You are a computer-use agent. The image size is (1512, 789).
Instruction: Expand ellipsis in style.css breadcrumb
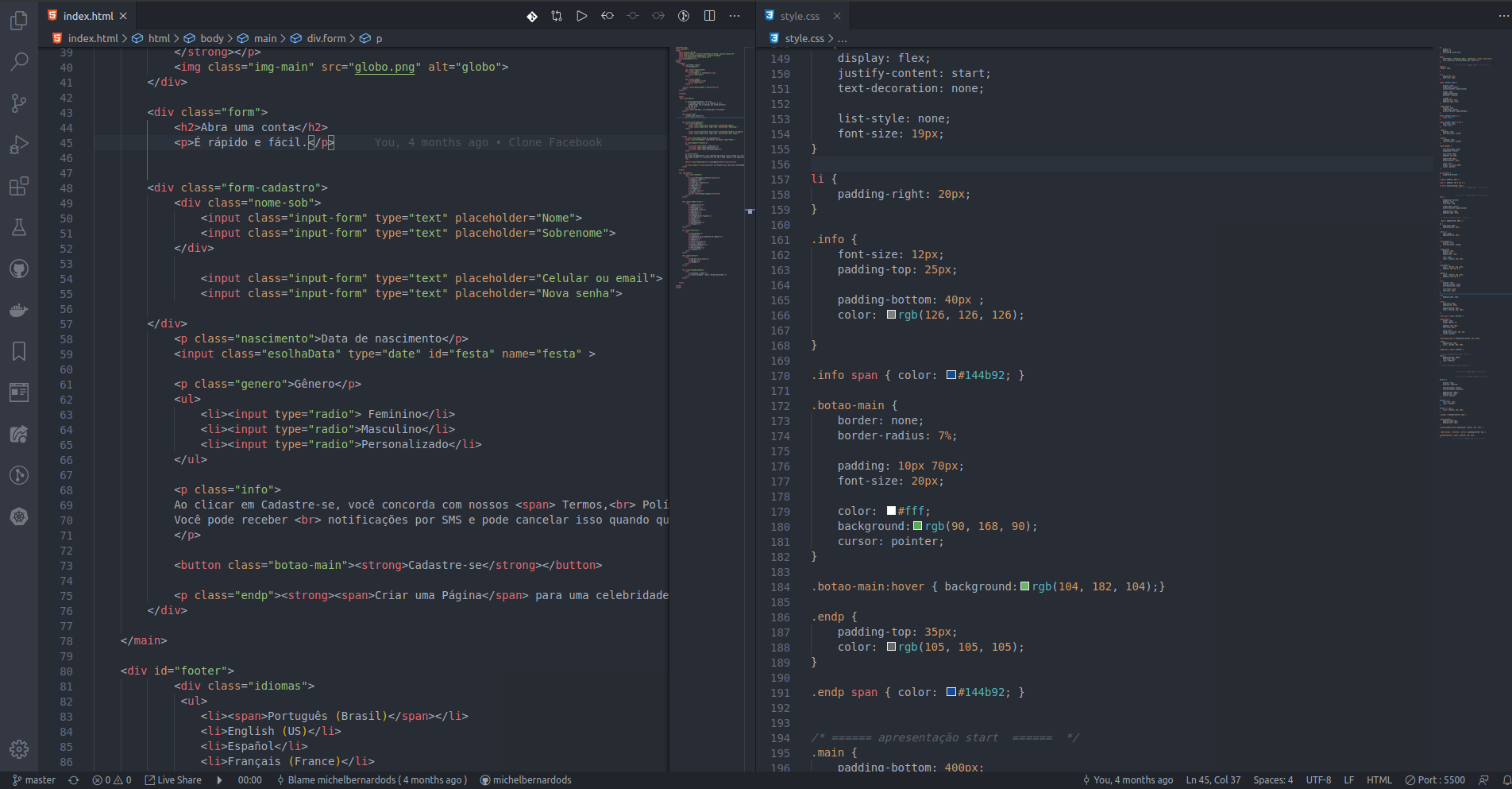[x=843, y=38]
